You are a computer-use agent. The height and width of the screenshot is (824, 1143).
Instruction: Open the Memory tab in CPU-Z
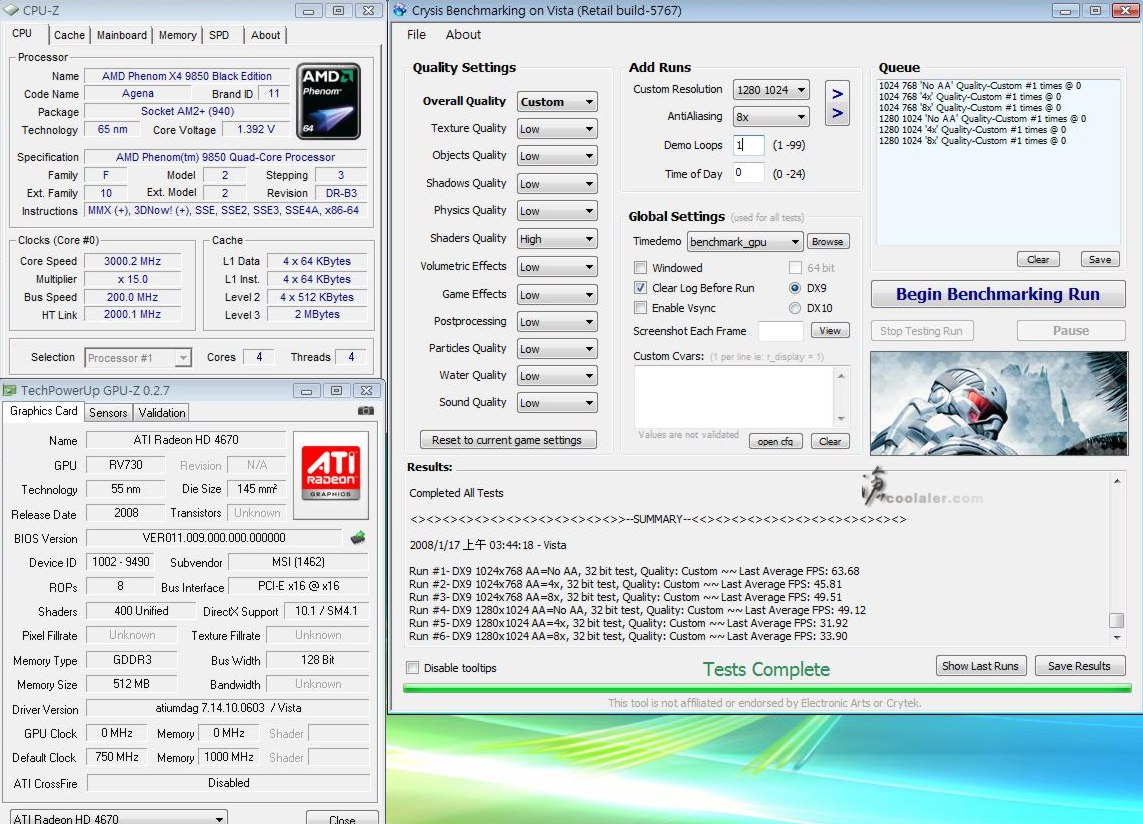(x=177, y=35)
